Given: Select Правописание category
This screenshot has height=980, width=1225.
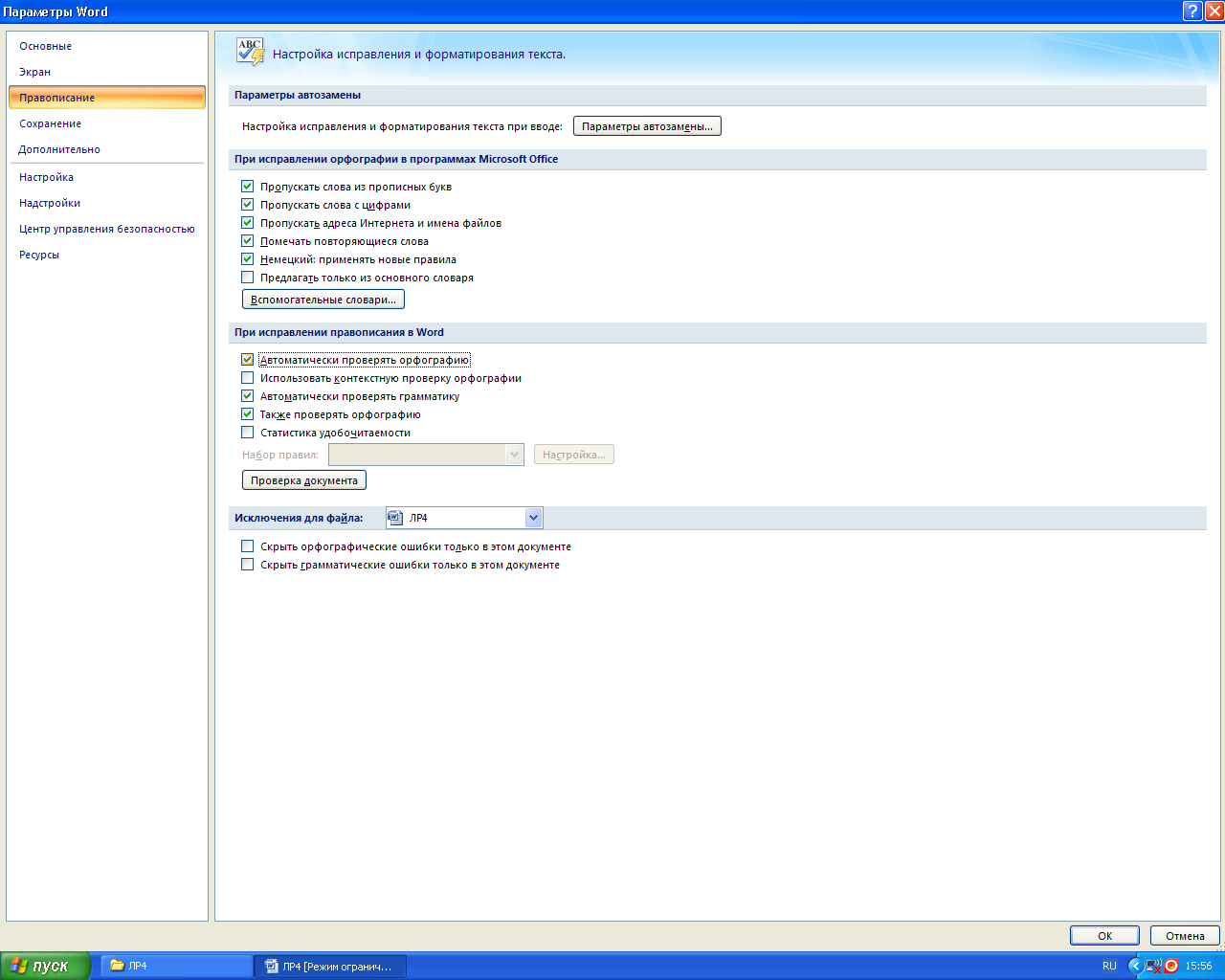Looking at the screenshot, I should (x=106, y=98).
